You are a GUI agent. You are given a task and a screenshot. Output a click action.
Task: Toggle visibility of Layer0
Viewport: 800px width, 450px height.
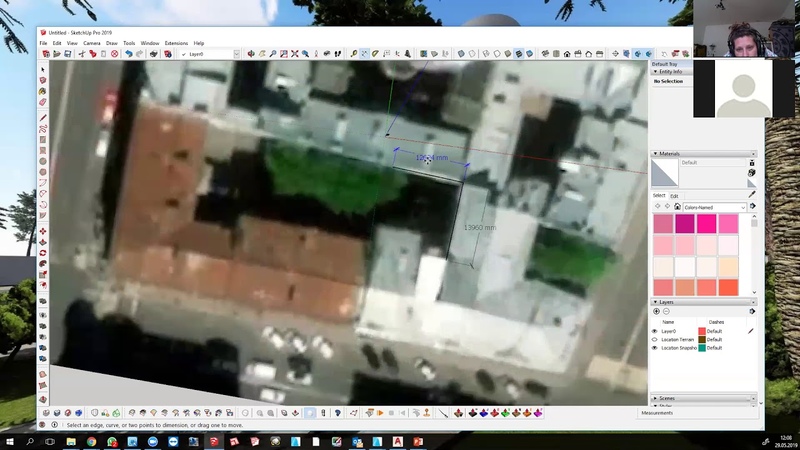655,331
